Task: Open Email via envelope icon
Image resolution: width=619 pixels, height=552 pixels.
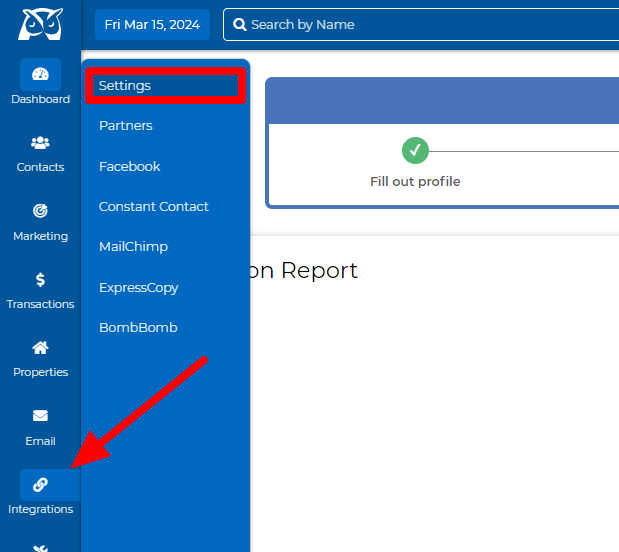Action: [x=40, y=416]
